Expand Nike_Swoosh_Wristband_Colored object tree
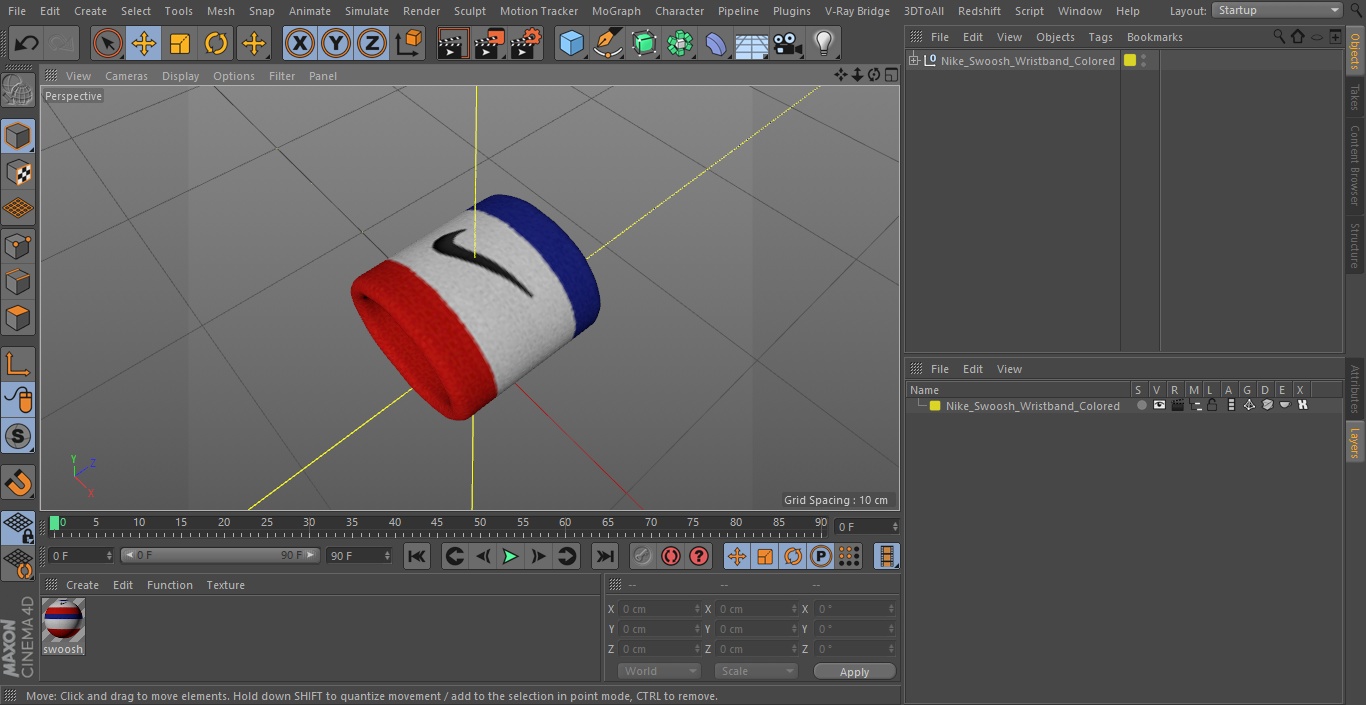 [x=913, y=61]
